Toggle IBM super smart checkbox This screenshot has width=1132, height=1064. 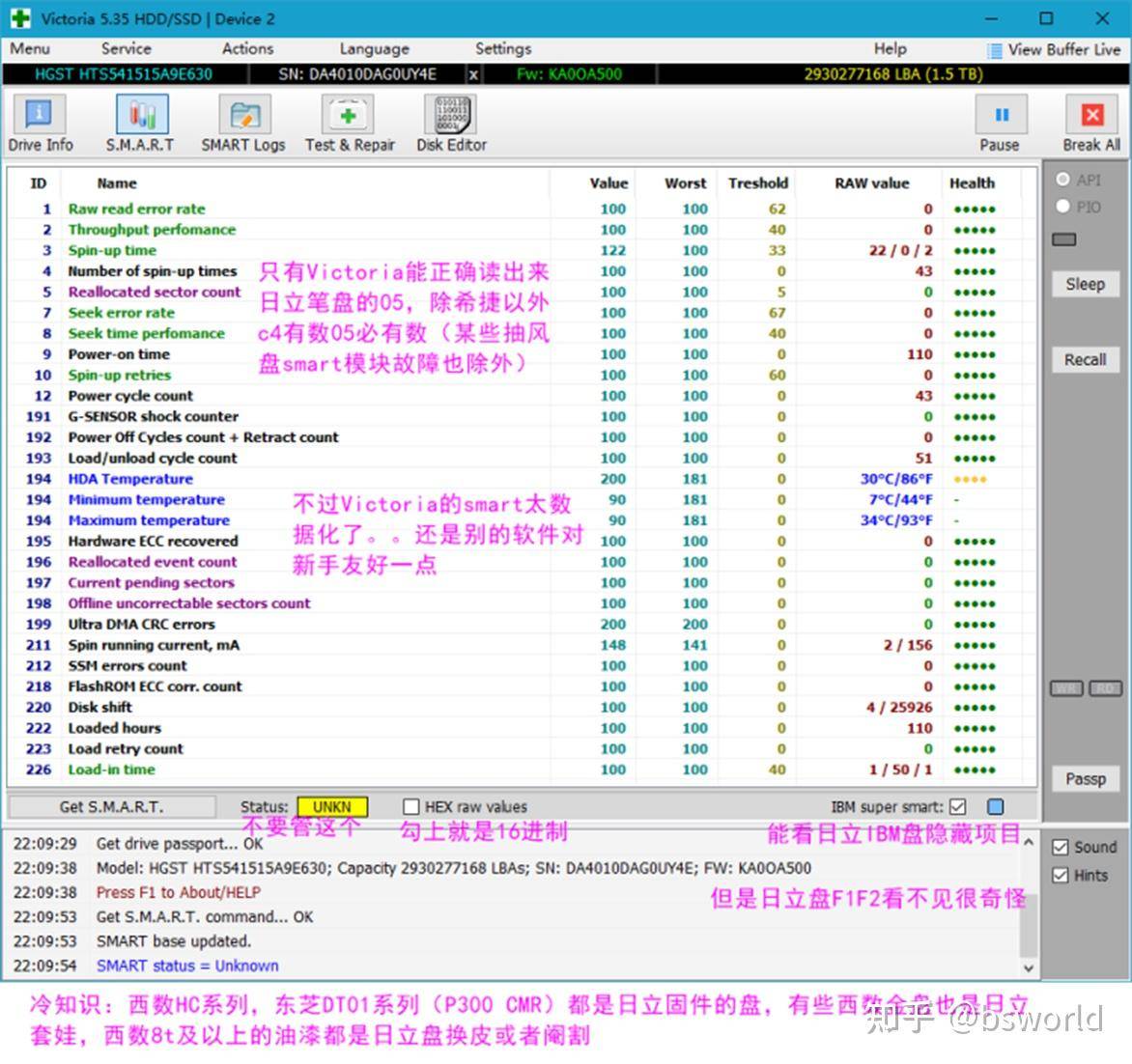(958, 806)
